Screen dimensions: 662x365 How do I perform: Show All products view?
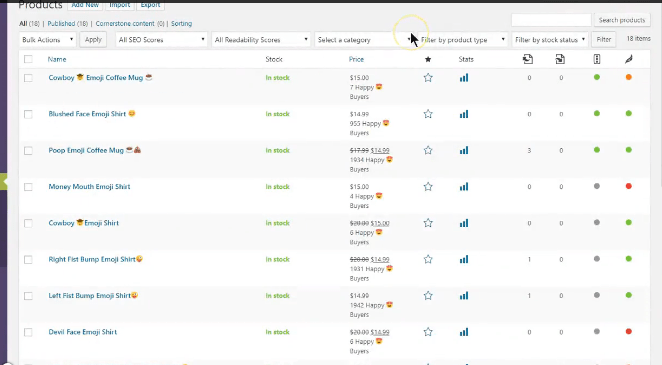[23, 24]
